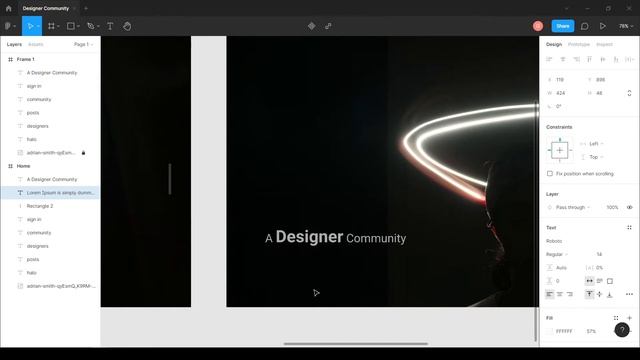Viewport: 640px width, 360px height.
Task: Click the 'A Designer Community' heading on canvas
Action: [336, 237]
